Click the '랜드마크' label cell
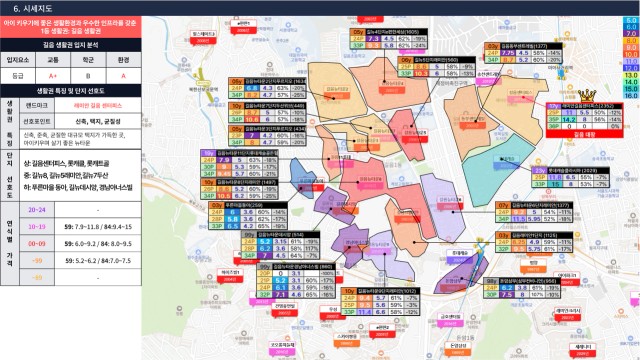This screenshot has height=360, width=640. tap(37, 105)
